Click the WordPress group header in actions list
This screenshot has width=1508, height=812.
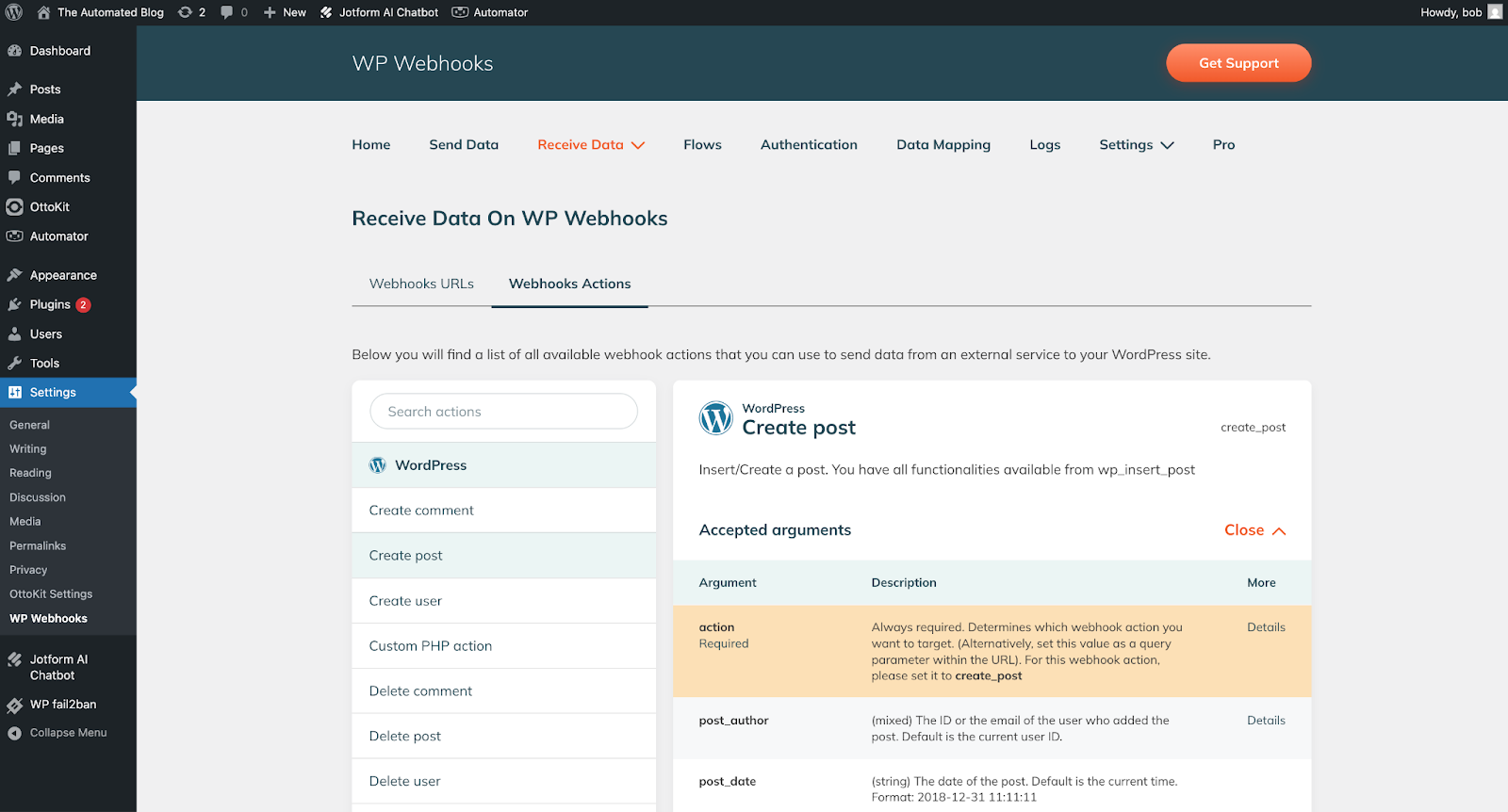[504, 465]
